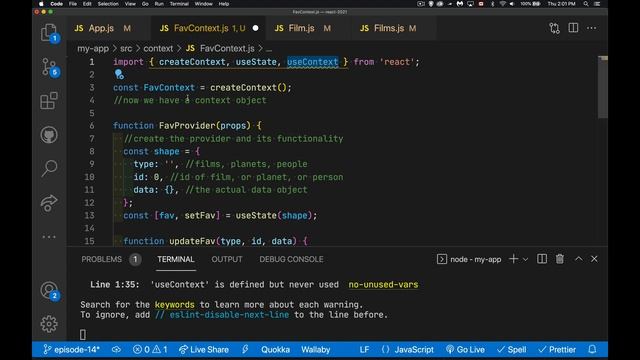Open changes for FavContext.js (compare icon)

click(x=554, y=28)
